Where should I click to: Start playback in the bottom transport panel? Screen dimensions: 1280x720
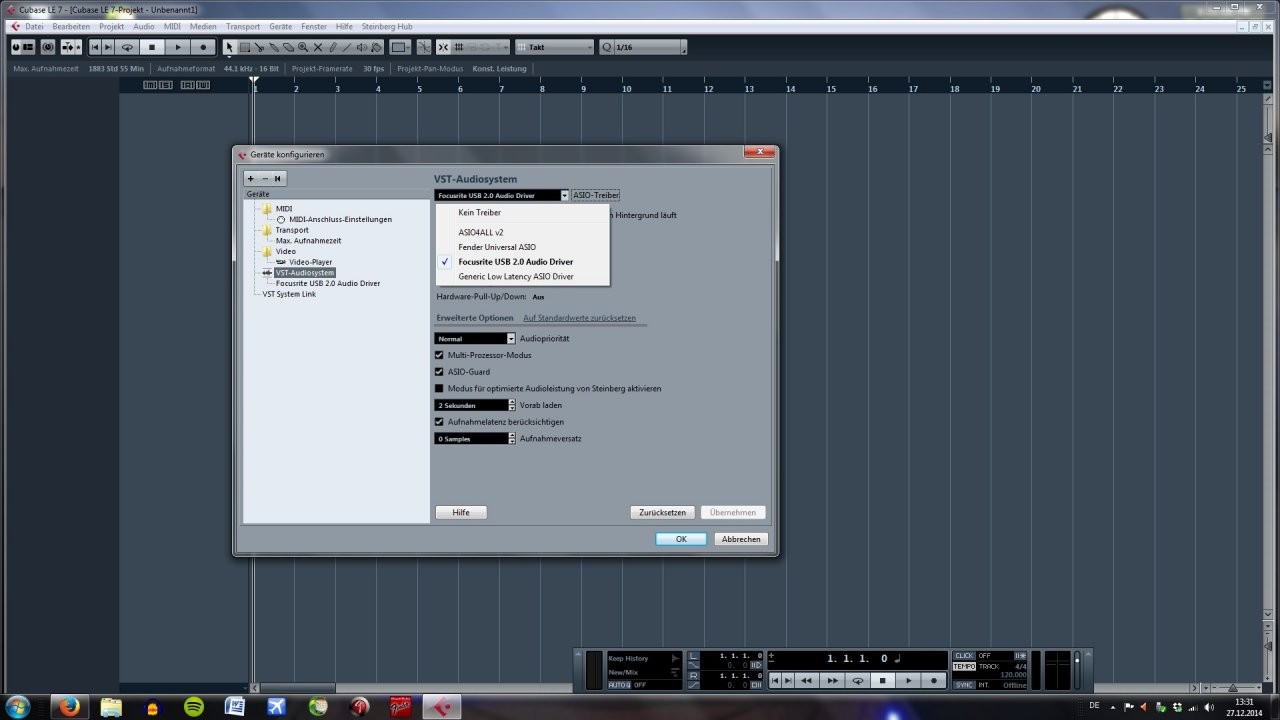(x=908, y=680)
